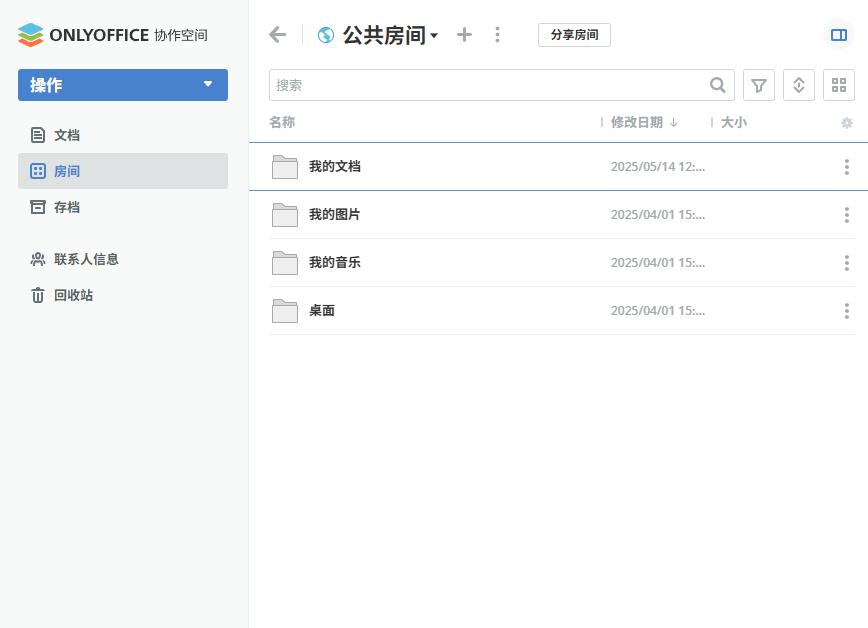
Task: Click the folder icon of 桌面
Action: tap(285, 311)
